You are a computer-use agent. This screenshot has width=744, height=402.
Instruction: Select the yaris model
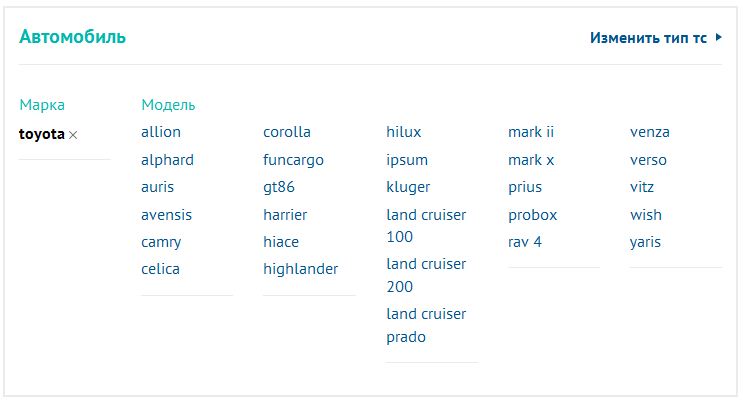click(645, 242)
